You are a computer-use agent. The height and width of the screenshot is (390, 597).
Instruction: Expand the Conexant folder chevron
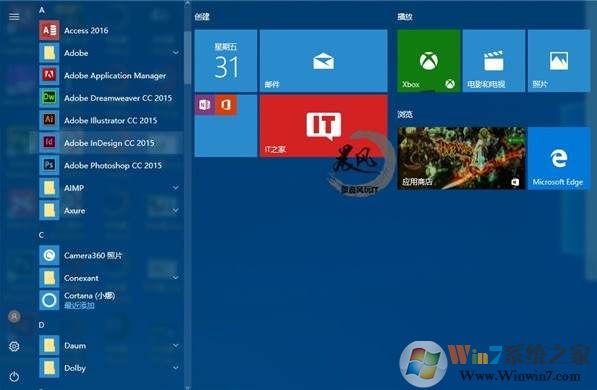[176, 278]
